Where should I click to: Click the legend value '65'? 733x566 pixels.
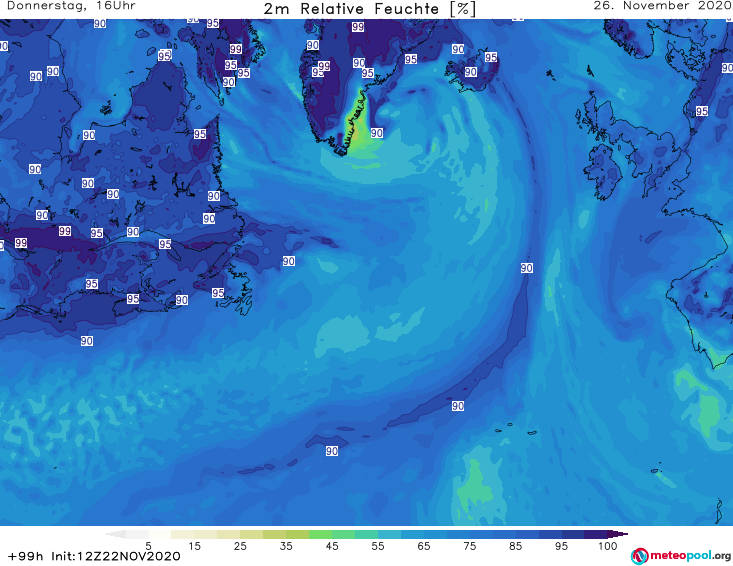pos(423,545)
